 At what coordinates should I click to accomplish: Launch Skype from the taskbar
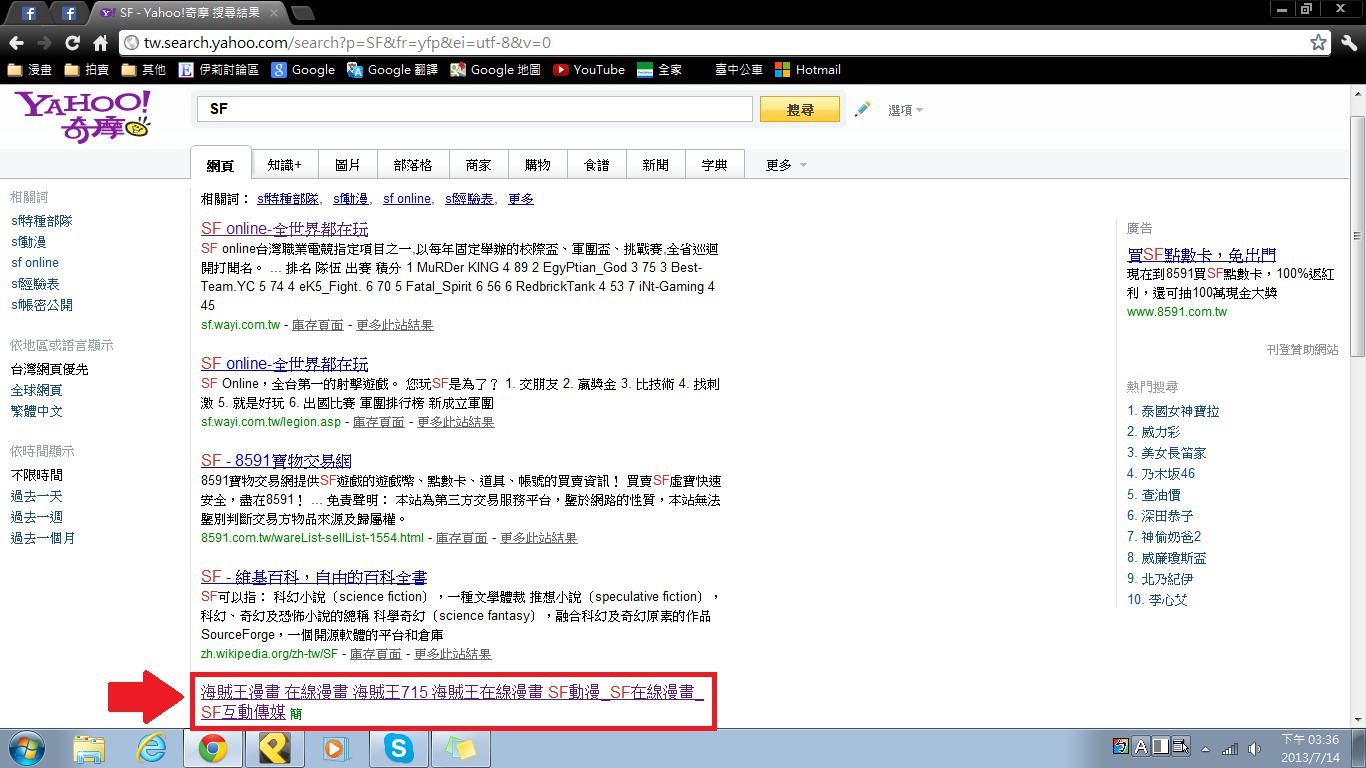[x=398, y=748]
